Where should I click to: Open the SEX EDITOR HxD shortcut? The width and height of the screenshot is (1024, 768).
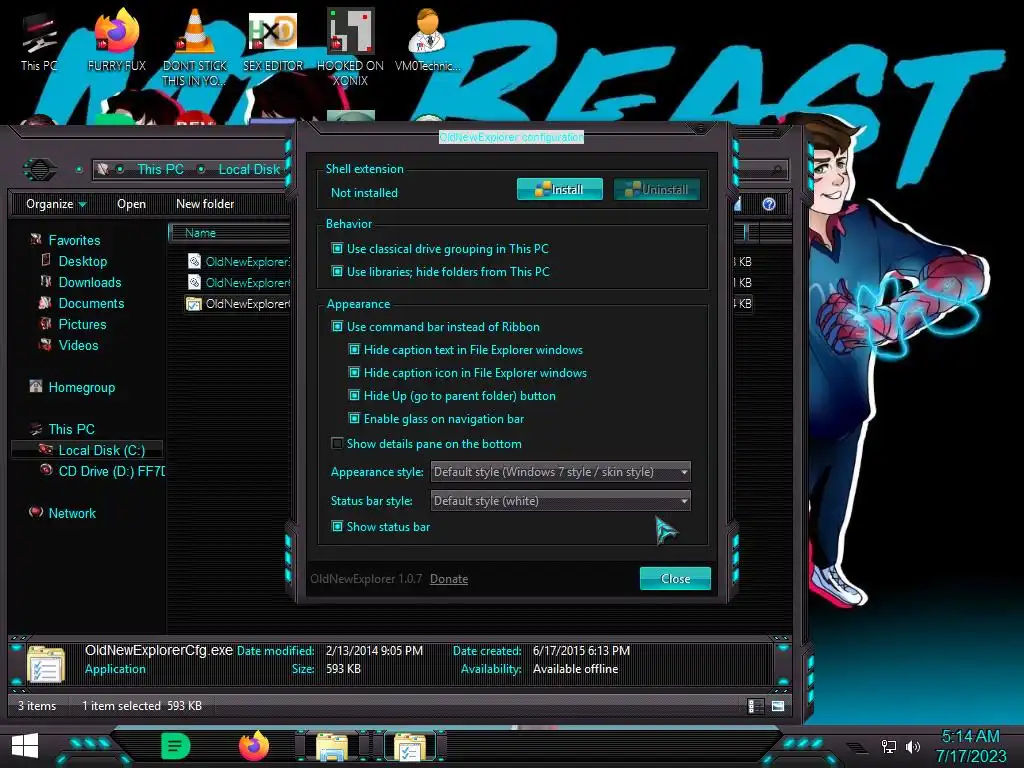pos(273,40)
